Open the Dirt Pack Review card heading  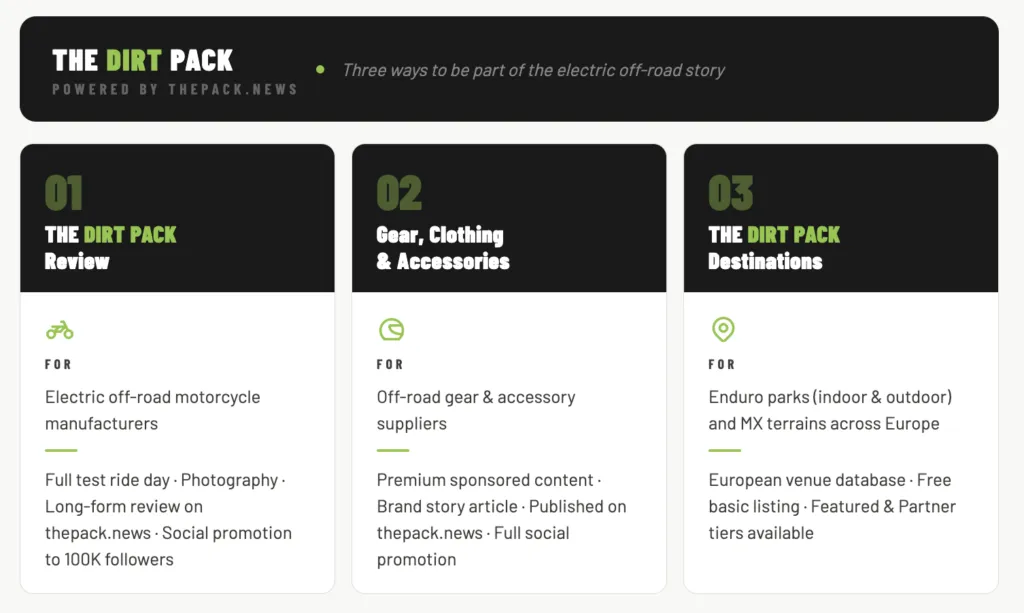point(110,248)
